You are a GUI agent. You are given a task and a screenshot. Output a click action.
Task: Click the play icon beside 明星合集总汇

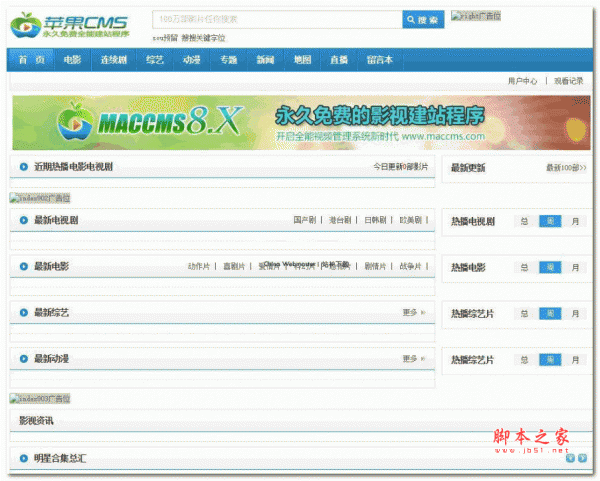pos(24,458)
